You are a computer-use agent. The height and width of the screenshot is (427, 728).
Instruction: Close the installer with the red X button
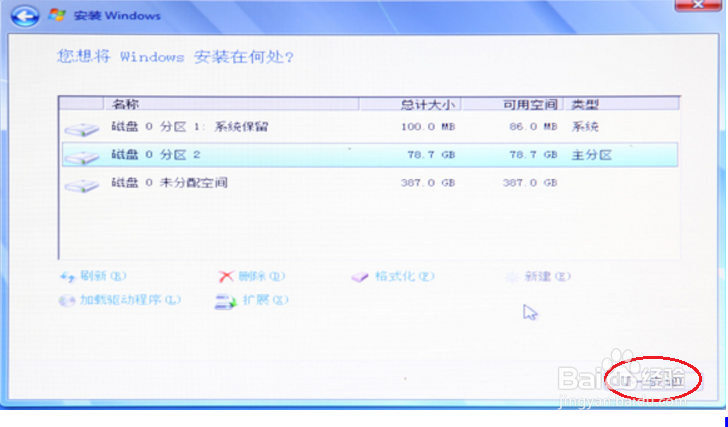(x=698, y=5)
